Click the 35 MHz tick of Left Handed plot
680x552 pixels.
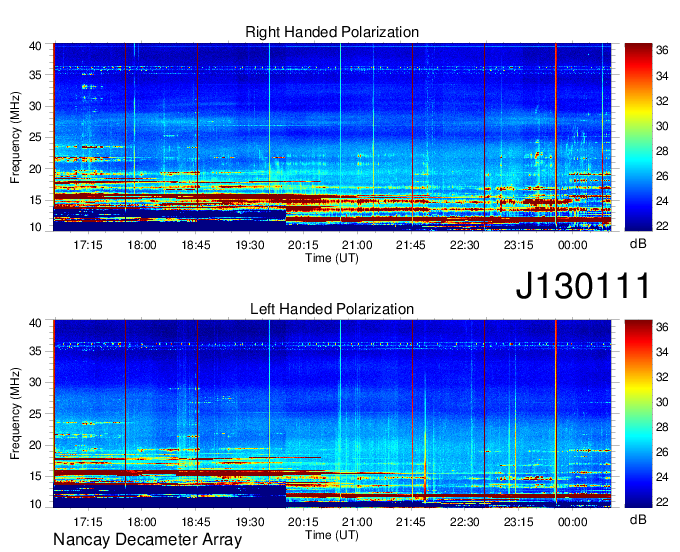pyautogui.click(x=35, y=351)
